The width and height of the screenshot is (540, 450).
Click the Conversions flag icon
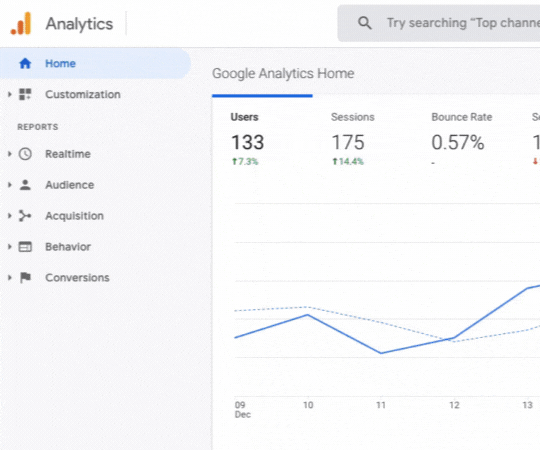point(25,278)
